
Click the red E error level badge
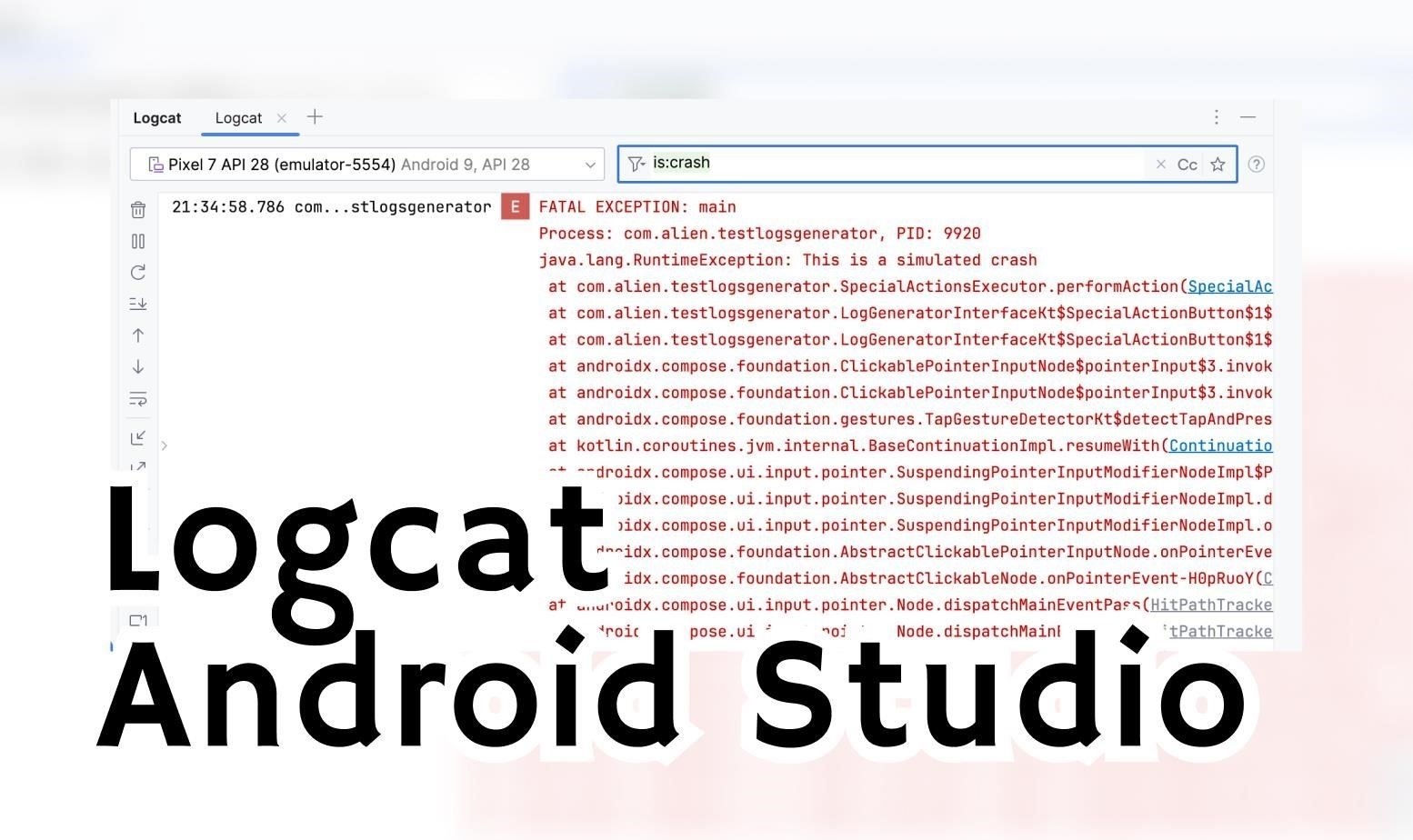tap(515, 206)
